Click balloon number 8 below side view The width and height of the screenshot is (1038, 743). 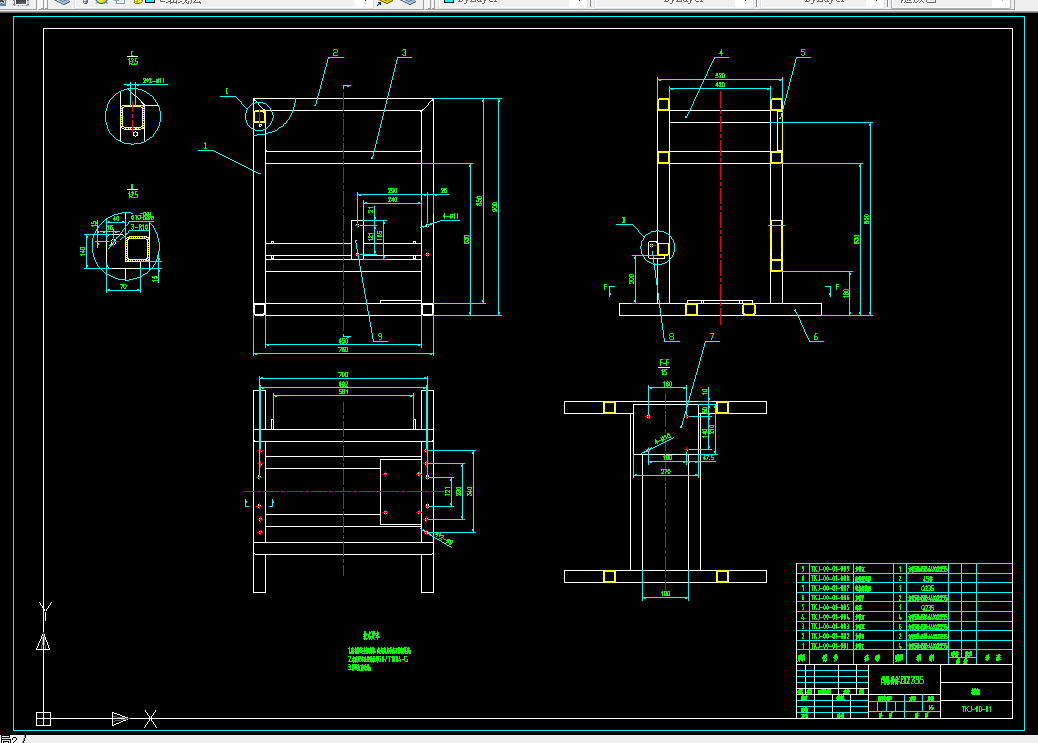(671, 336)
